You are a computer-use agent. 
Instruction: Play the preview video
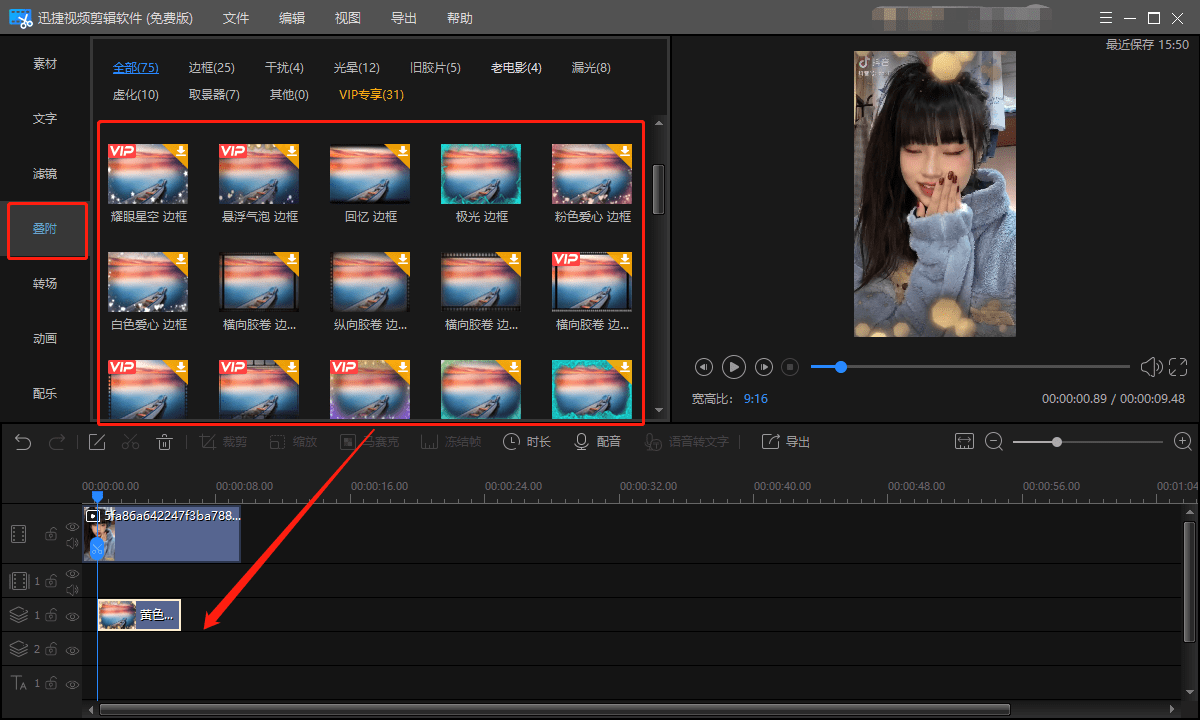(734, 367)
